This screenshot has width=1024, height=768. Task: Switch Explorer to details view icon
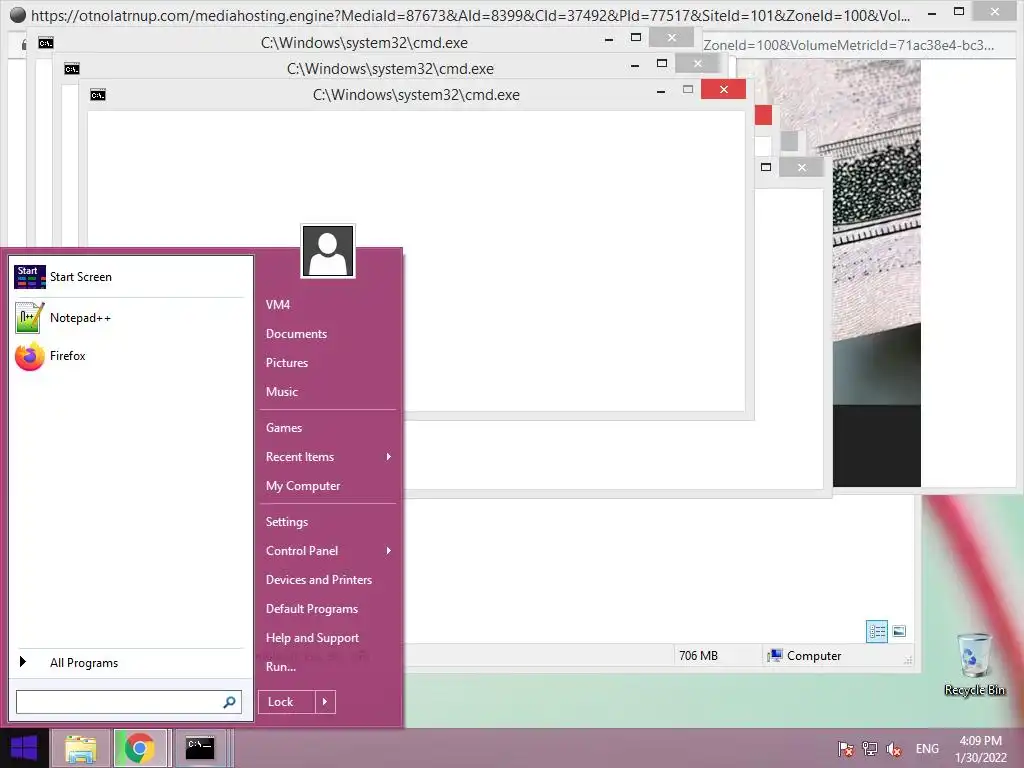click(x=876, y=632)
